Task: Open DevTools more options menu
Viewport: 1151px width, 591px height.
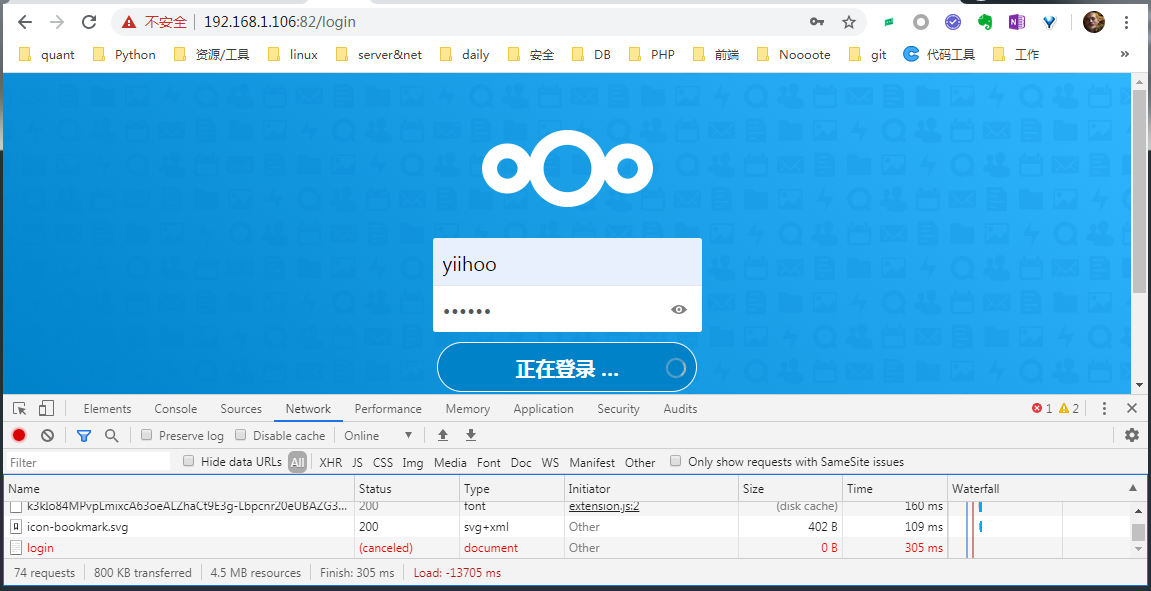Action: pos(1104,409)
